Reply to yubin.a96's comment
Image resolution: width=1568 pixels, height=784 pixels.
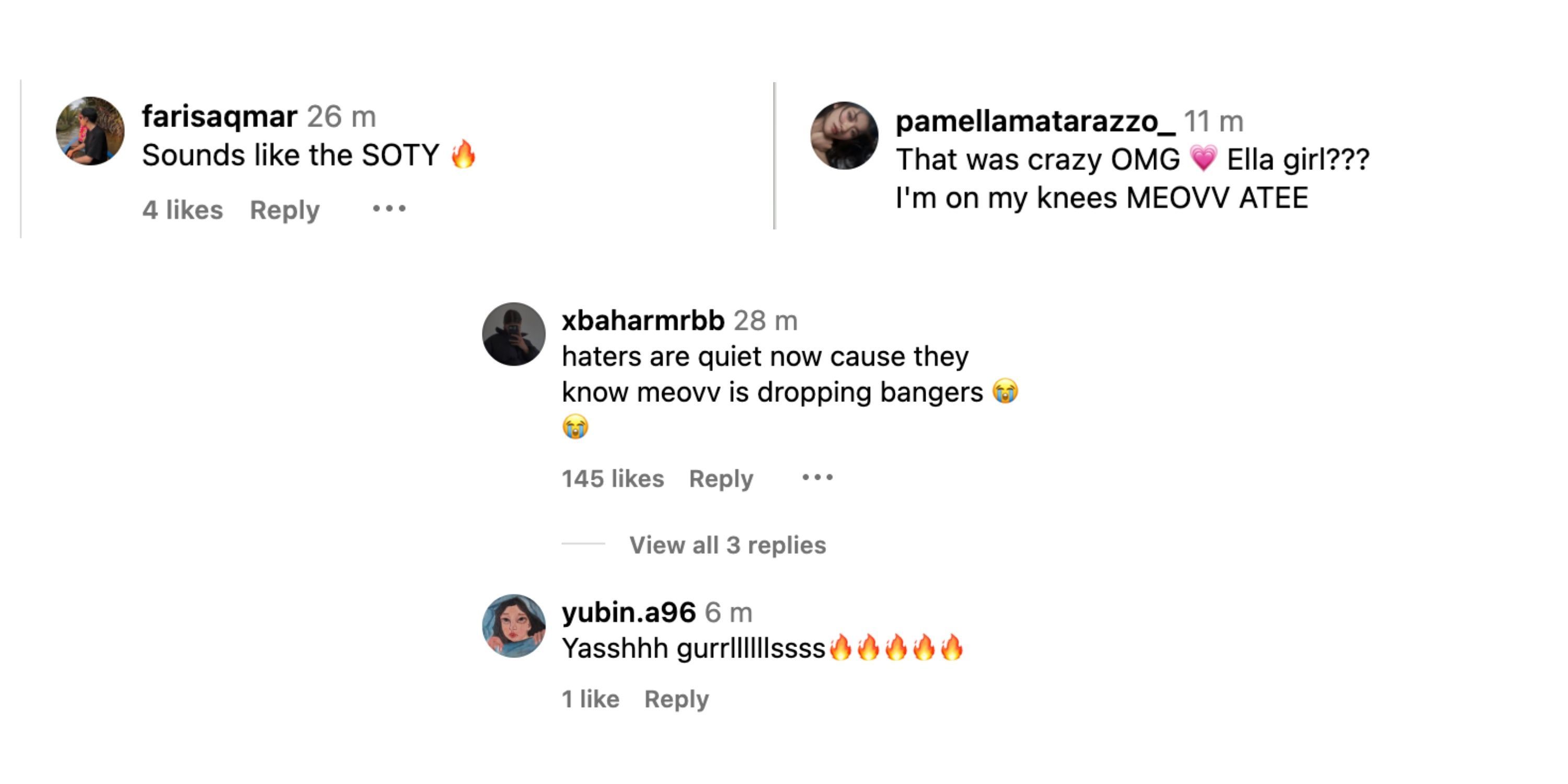[x=676, y=699]
